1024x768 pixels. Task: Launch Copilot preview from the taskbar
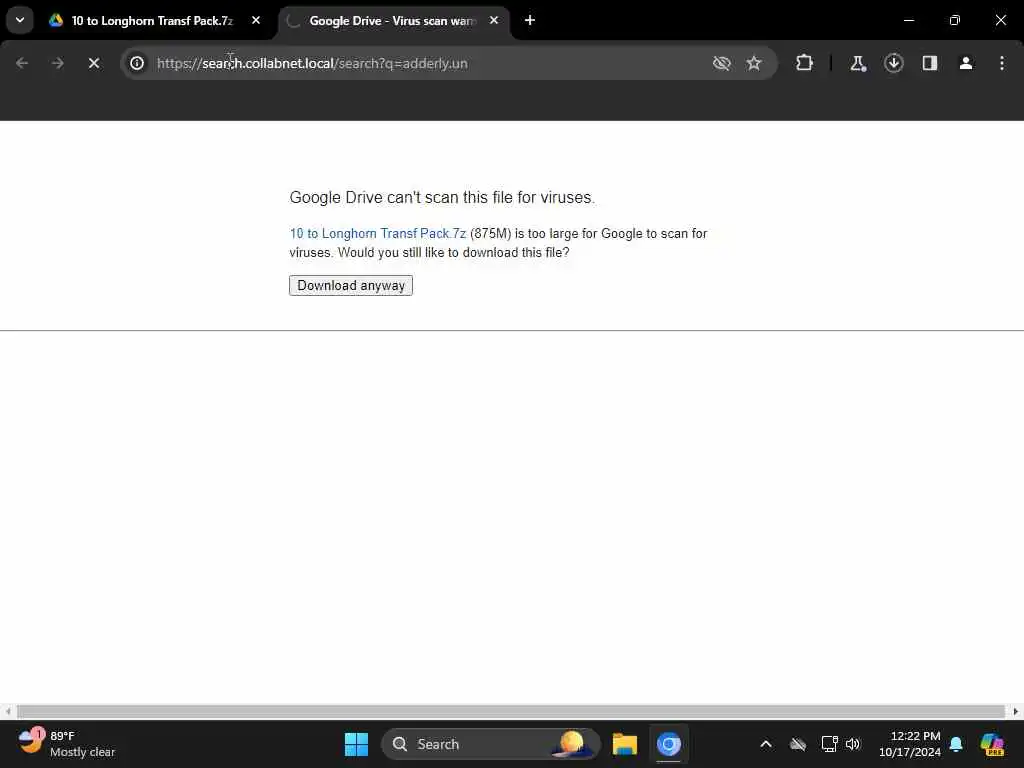click(992, 744)
